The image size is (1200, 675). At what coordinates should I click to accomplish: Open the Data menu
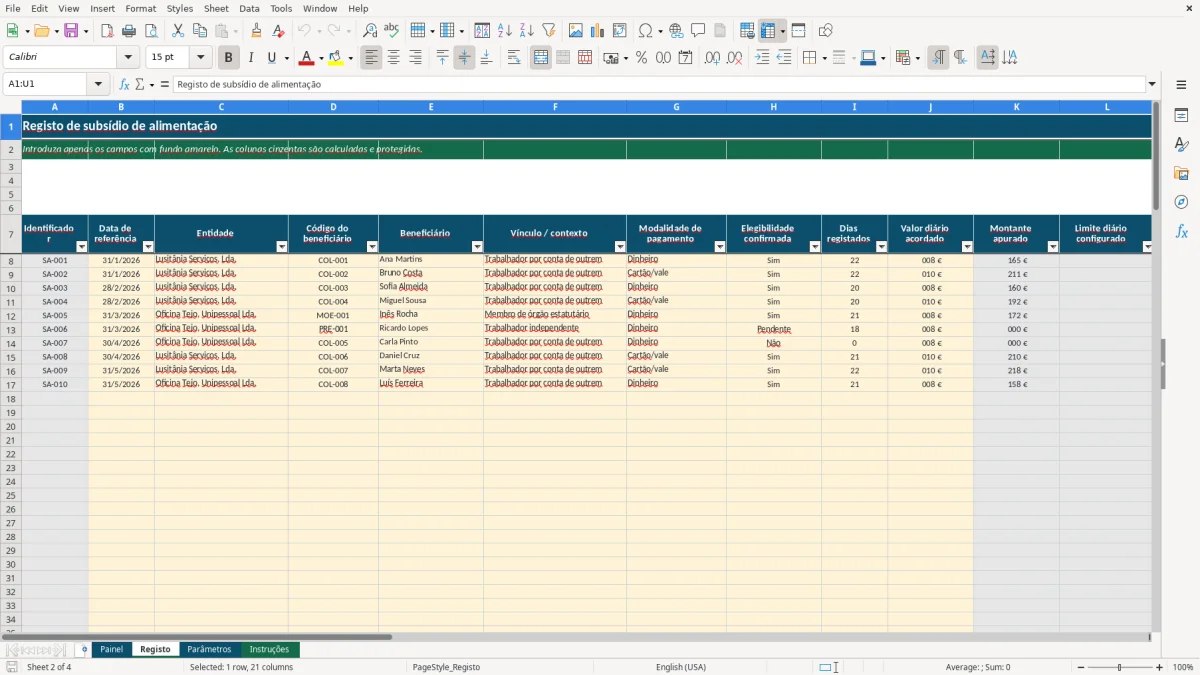coord(249,8)
